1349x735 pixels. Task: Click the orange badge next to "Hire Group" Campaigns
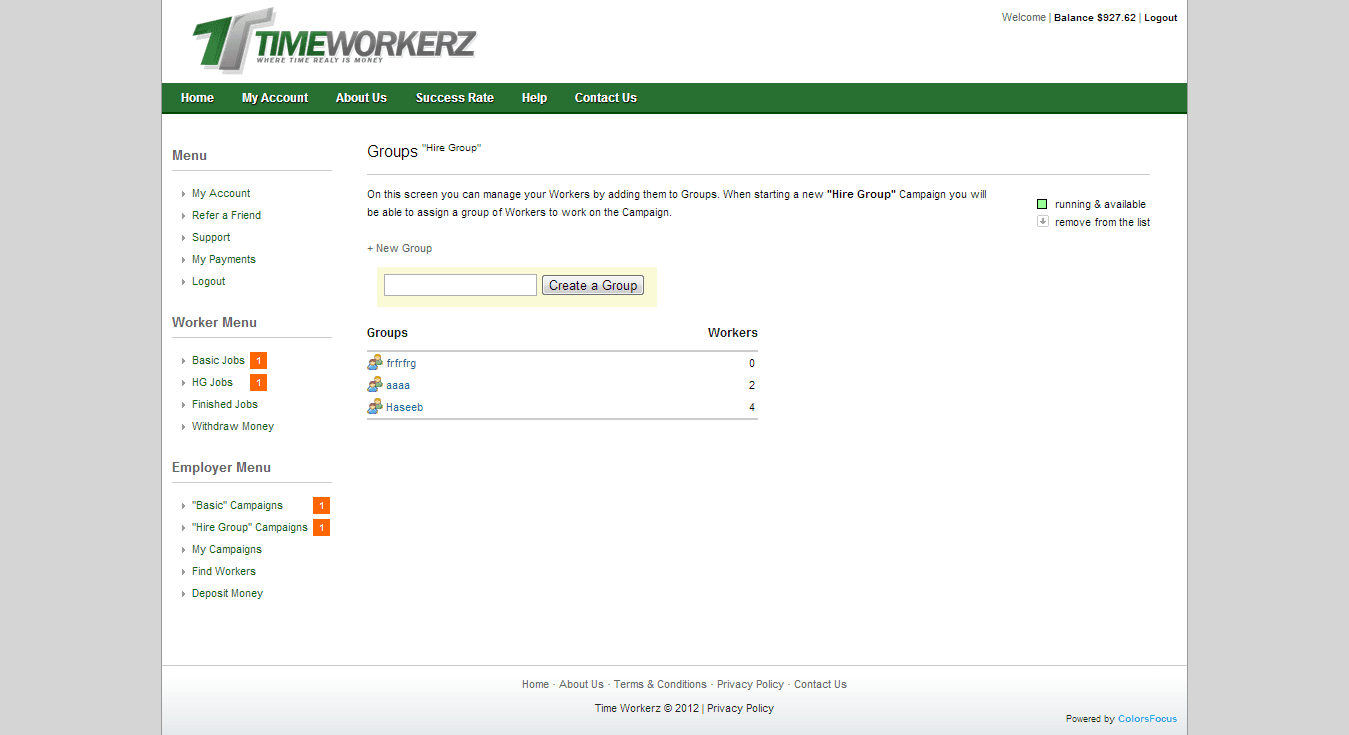pyautogui.click(x=321, y=528)
